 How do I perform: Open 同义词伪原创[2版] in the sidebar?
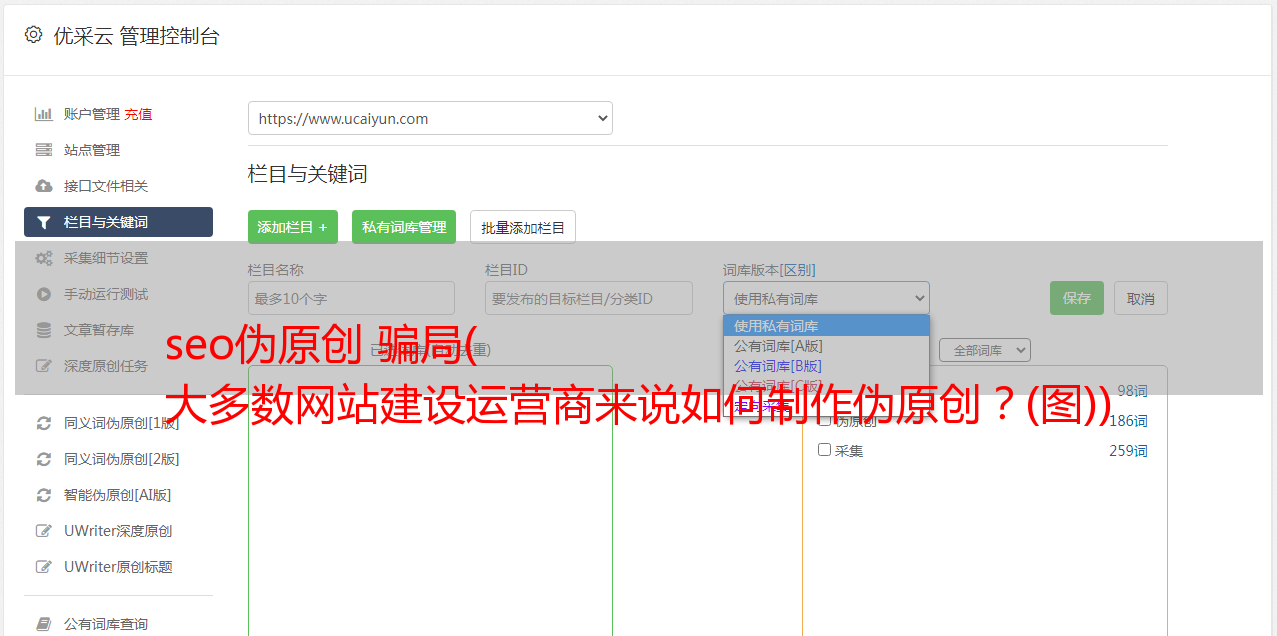pos(121,459)
